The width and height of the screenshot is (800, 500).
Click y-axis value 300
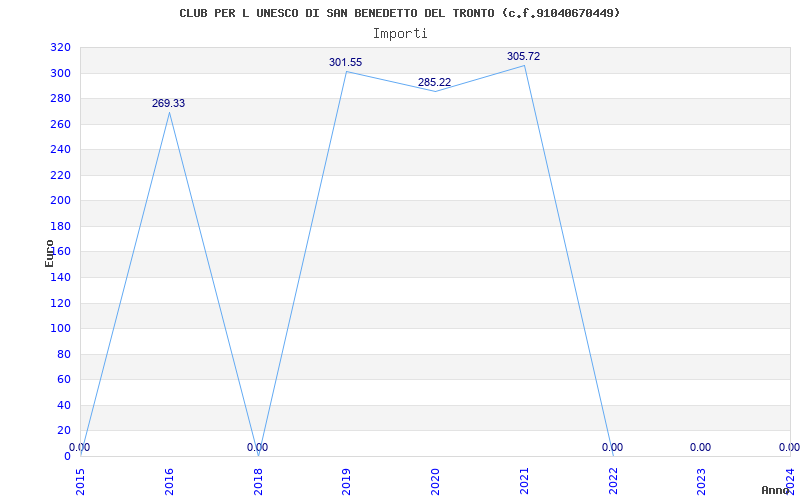pos(60,73)
